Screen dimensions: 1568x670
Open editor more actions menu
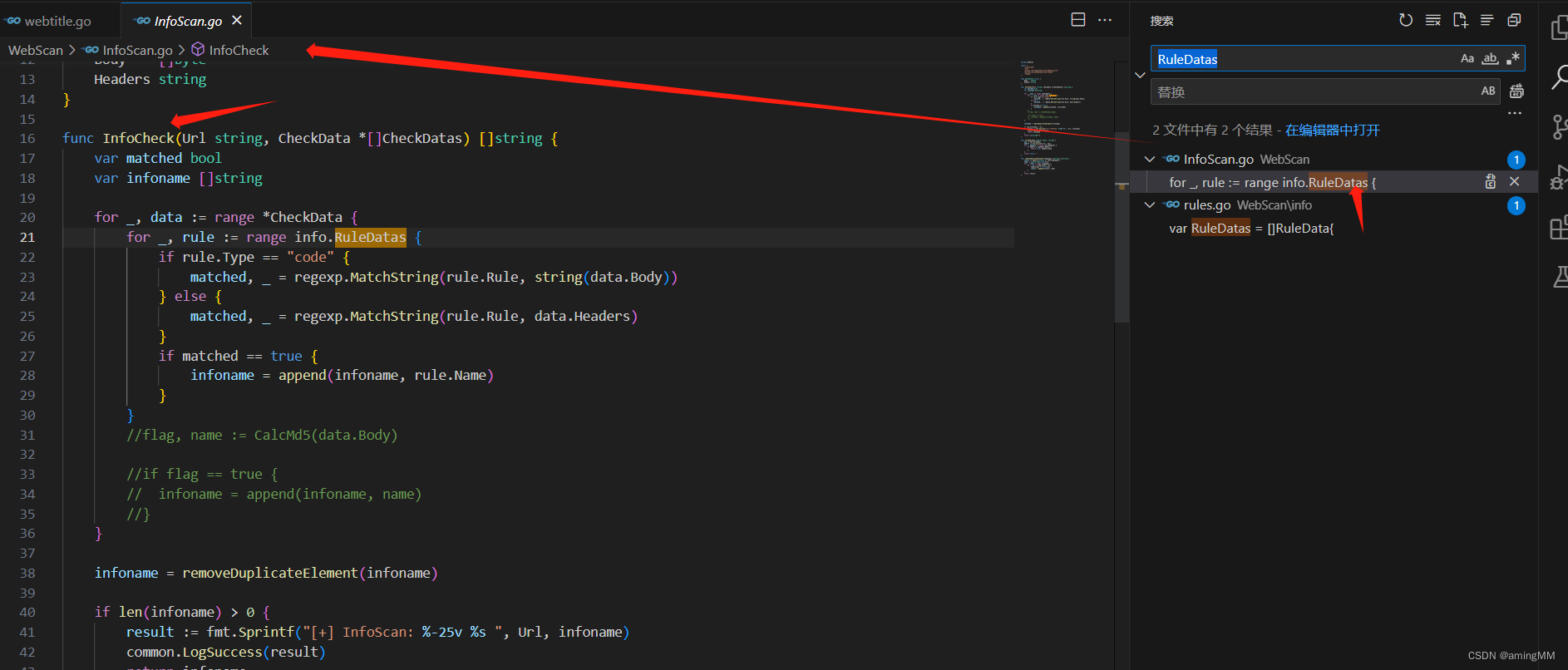1105,20
